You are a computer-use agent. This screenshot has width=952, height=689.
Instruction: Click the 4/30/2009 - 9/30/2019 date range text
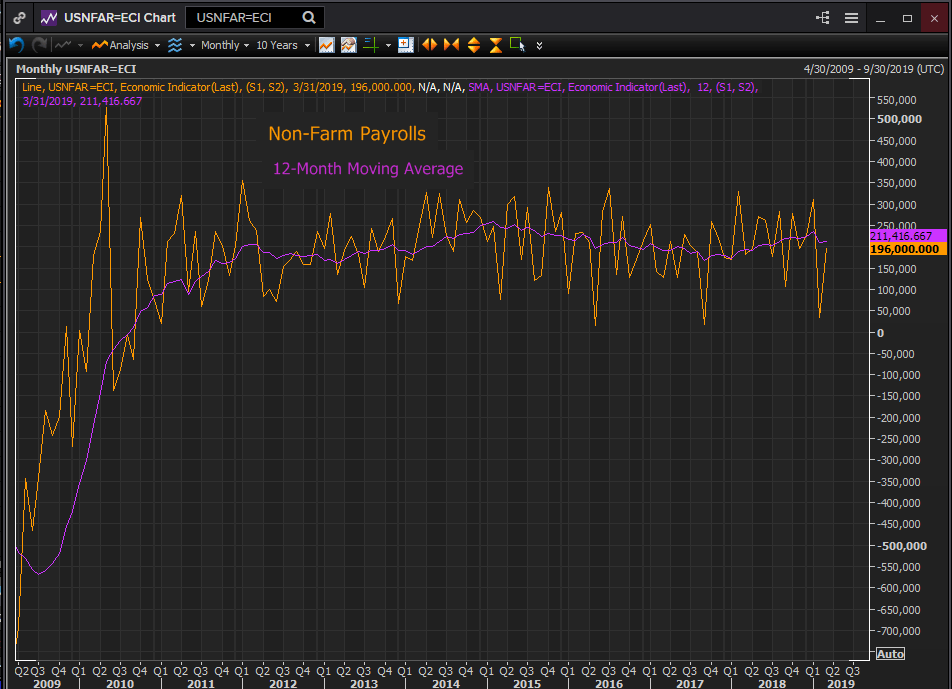tap(874, 69)
